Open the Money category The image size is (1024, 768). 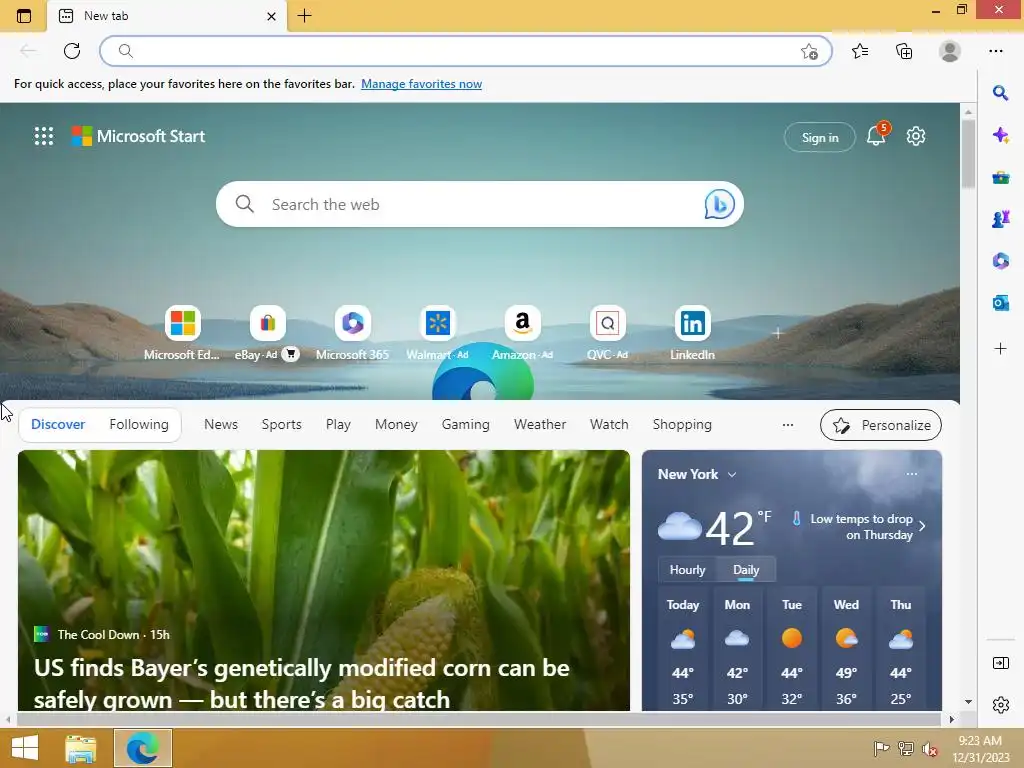pyautogui.click(x=396, y=424)
